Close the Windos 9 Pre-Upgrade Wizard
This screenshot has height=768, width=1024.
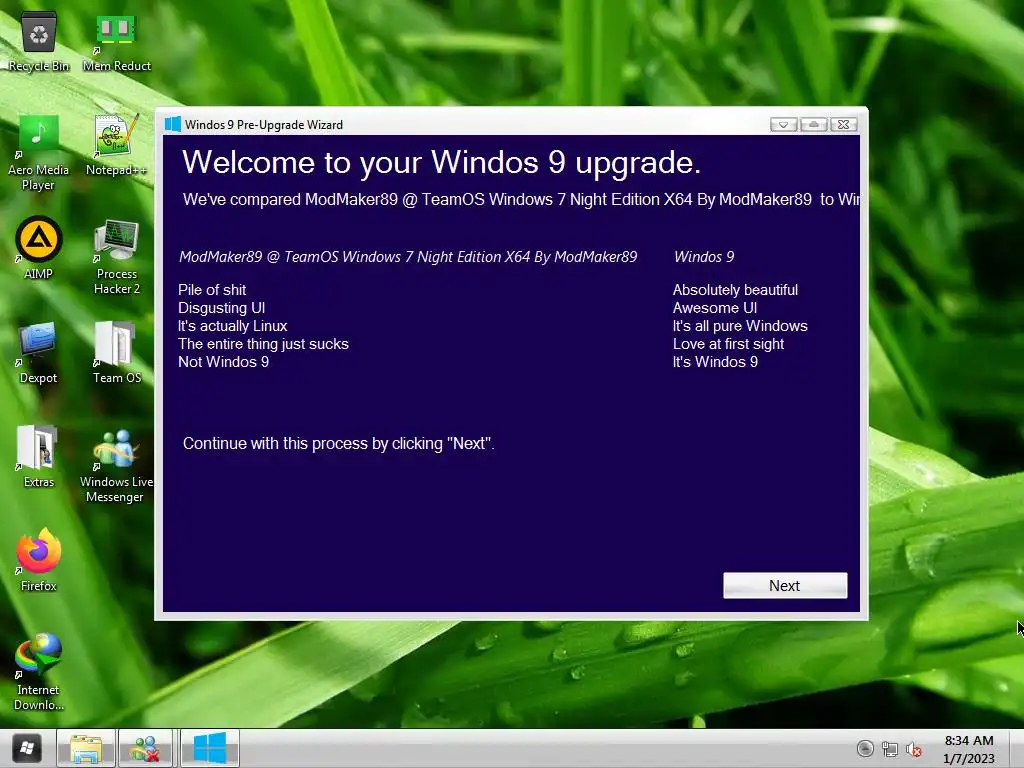[844, 124]
